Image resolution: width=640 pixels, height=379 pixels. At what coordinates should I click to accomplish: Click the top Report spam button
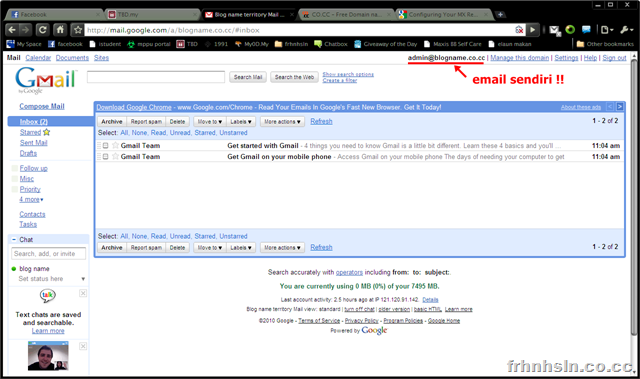pyautogui.click(x=146, y=122)
